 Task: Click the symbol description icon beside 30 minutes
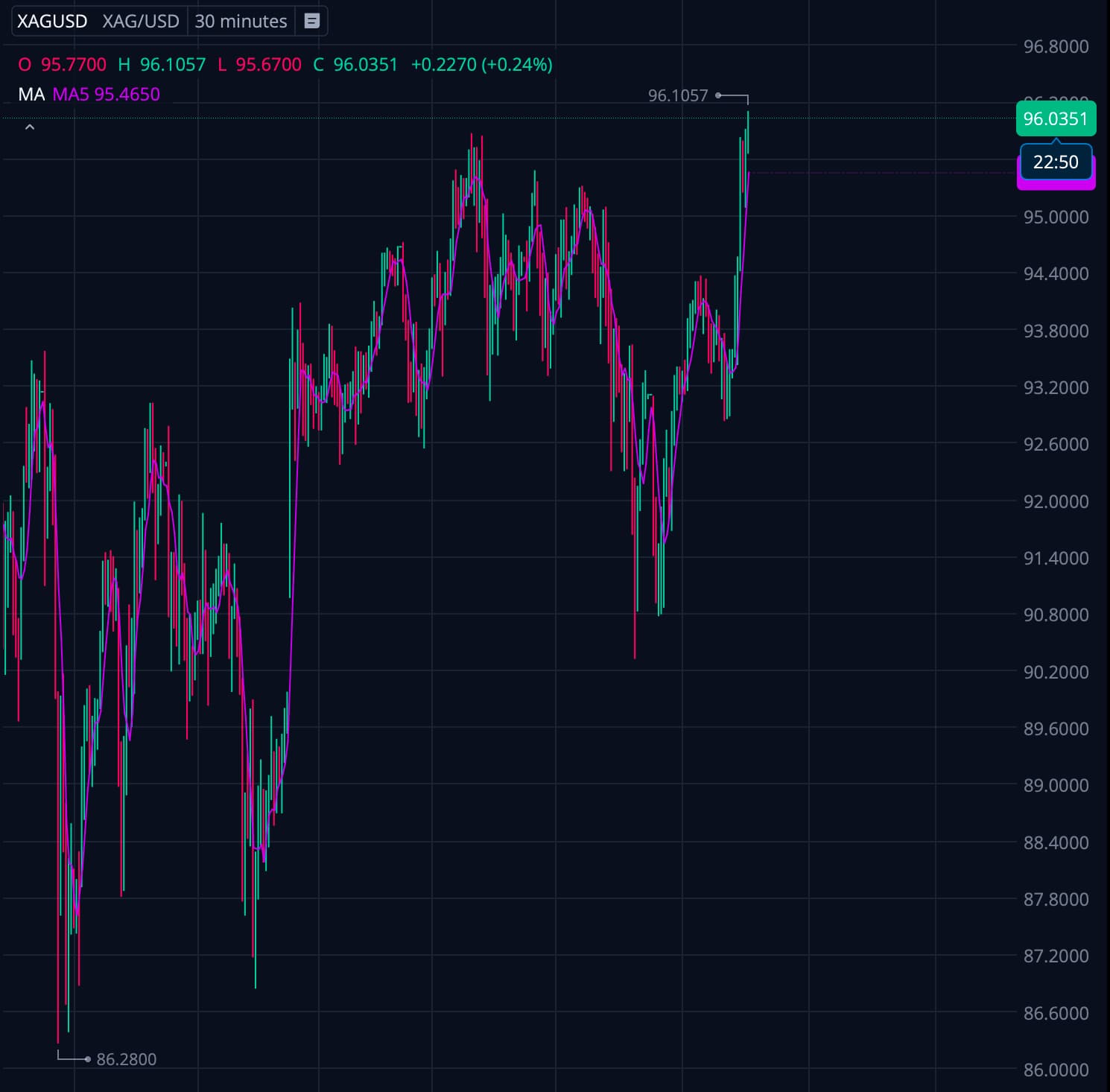pyautogui.click(x=311, y=21)
